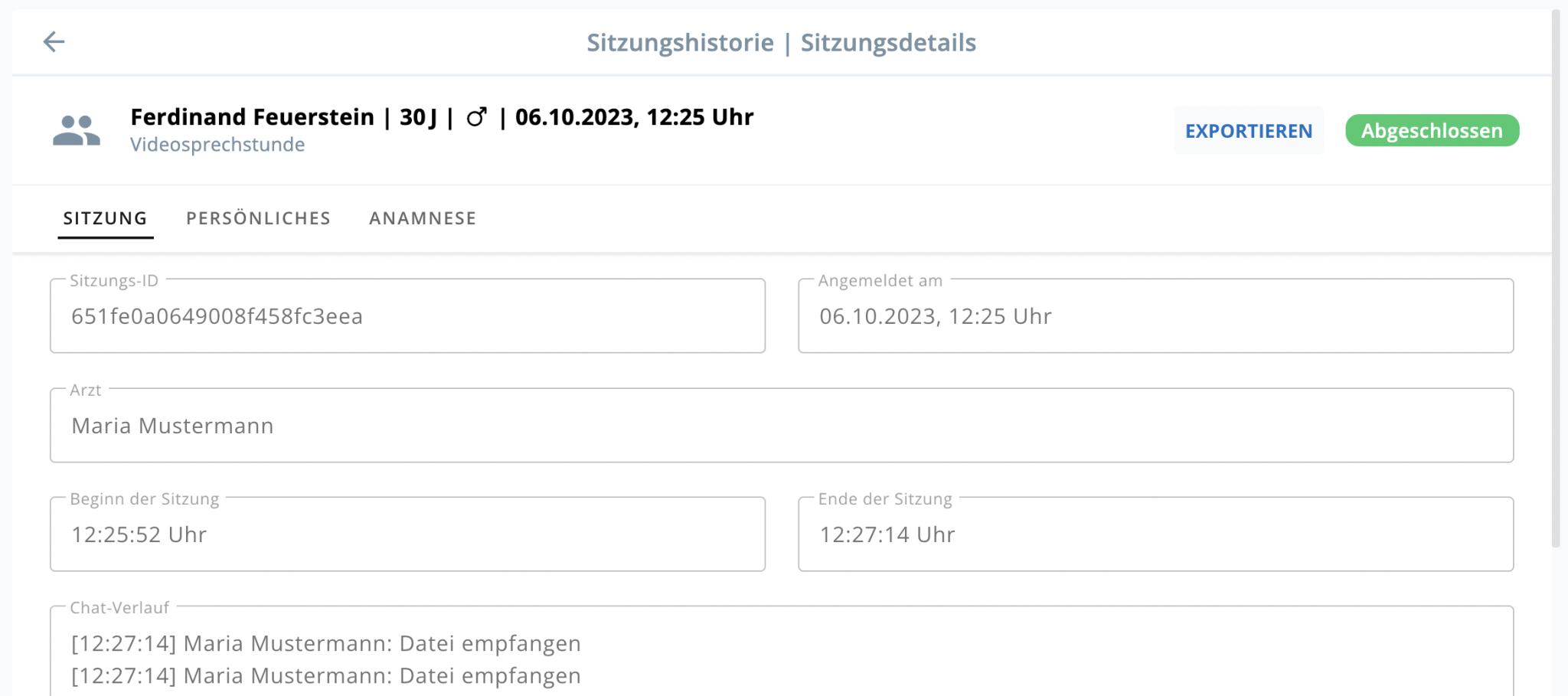Viewport: 1568px width, 696px height.
Task: Open the ANAMNESE tab
Action: (x=422, y=218)
